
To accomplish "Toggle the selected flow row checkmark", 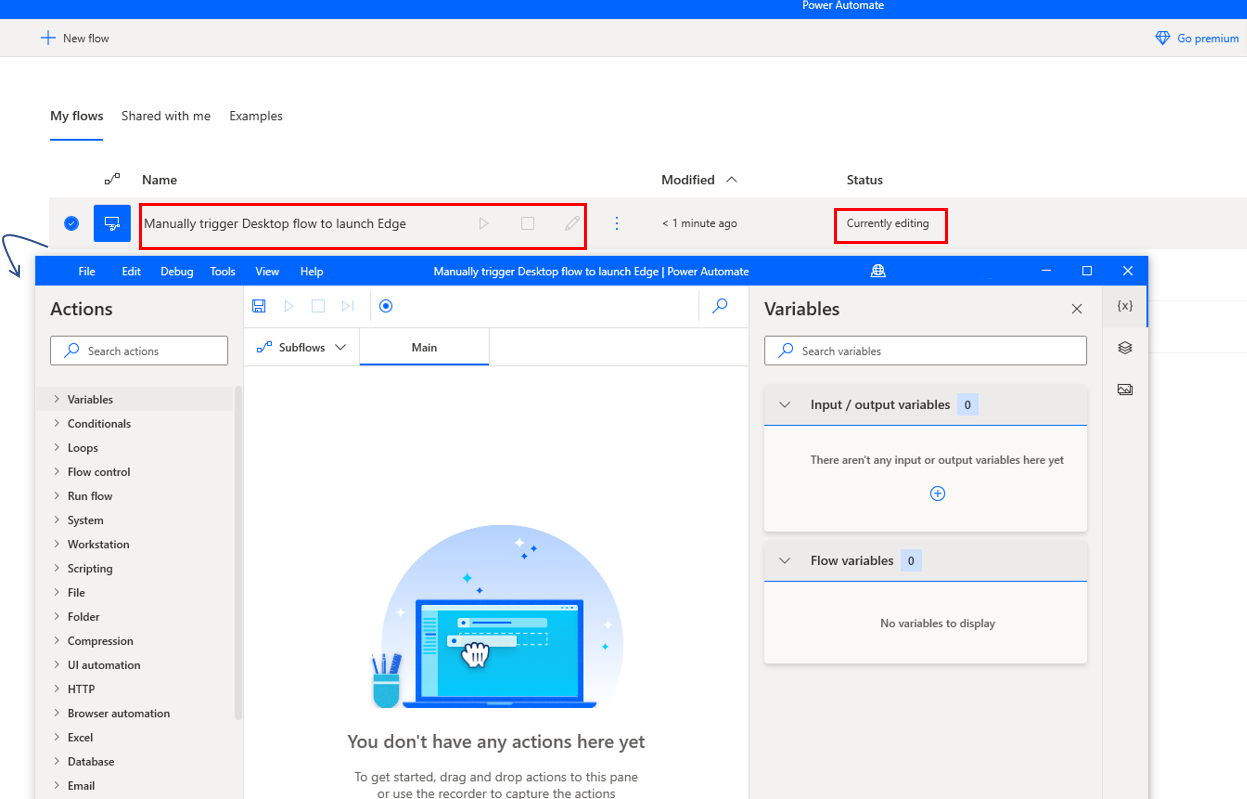I will [x=71, y=223].
